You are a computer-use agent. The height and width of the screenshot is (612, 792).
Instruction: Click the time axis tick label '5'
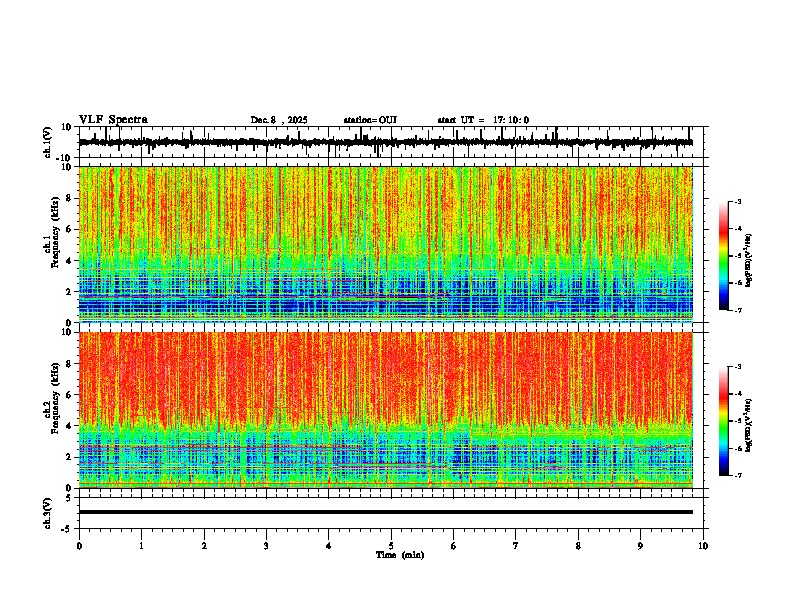(391, 546)
